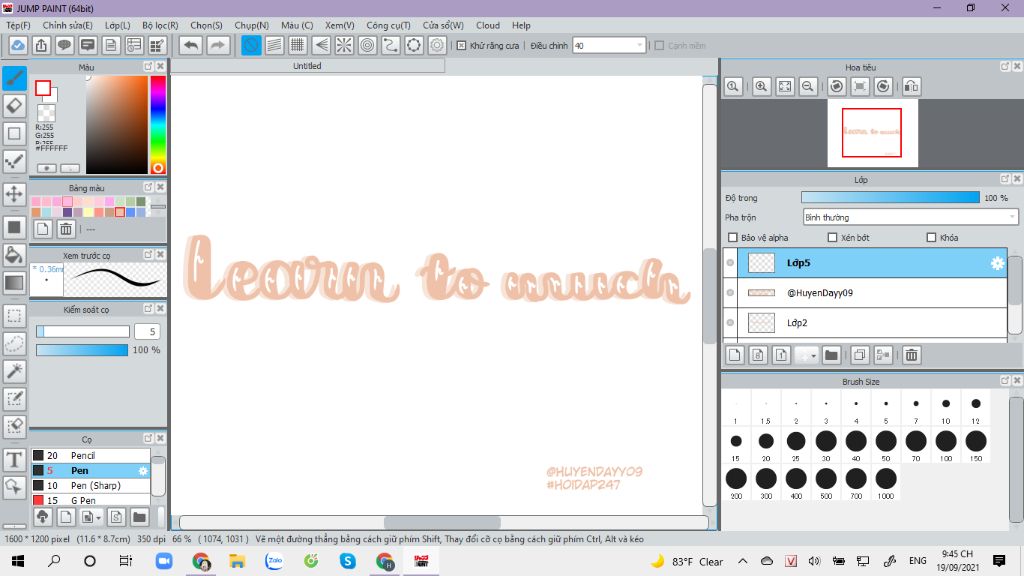
Task: Select the Magic Wand tool
Action: 14,371
